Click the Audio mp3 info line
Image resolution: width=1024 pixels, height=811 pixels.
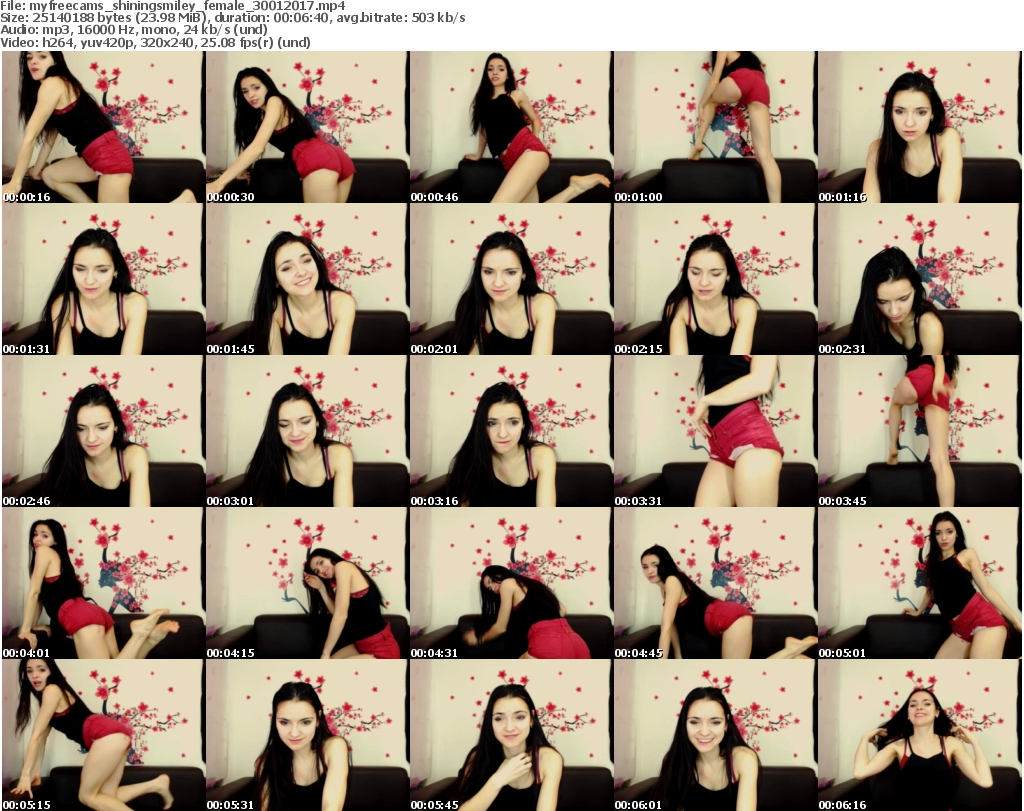pyautogui.click(x=134, y=30)
